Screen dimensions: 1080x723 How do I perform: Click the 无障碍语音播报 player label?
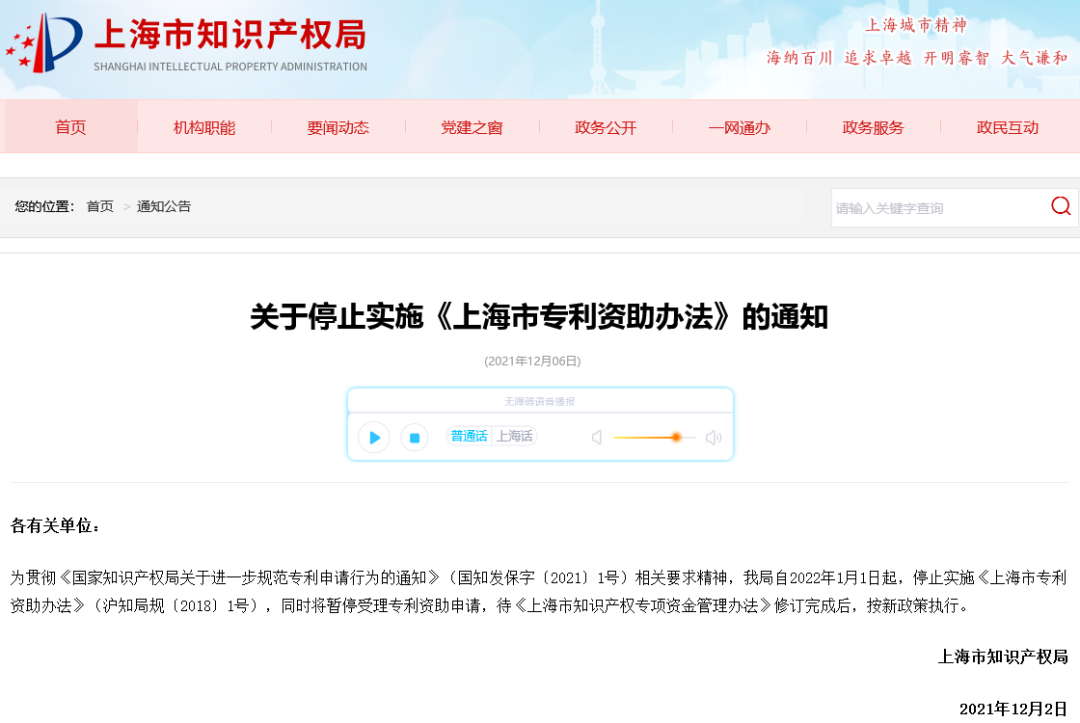pos(539,401)
